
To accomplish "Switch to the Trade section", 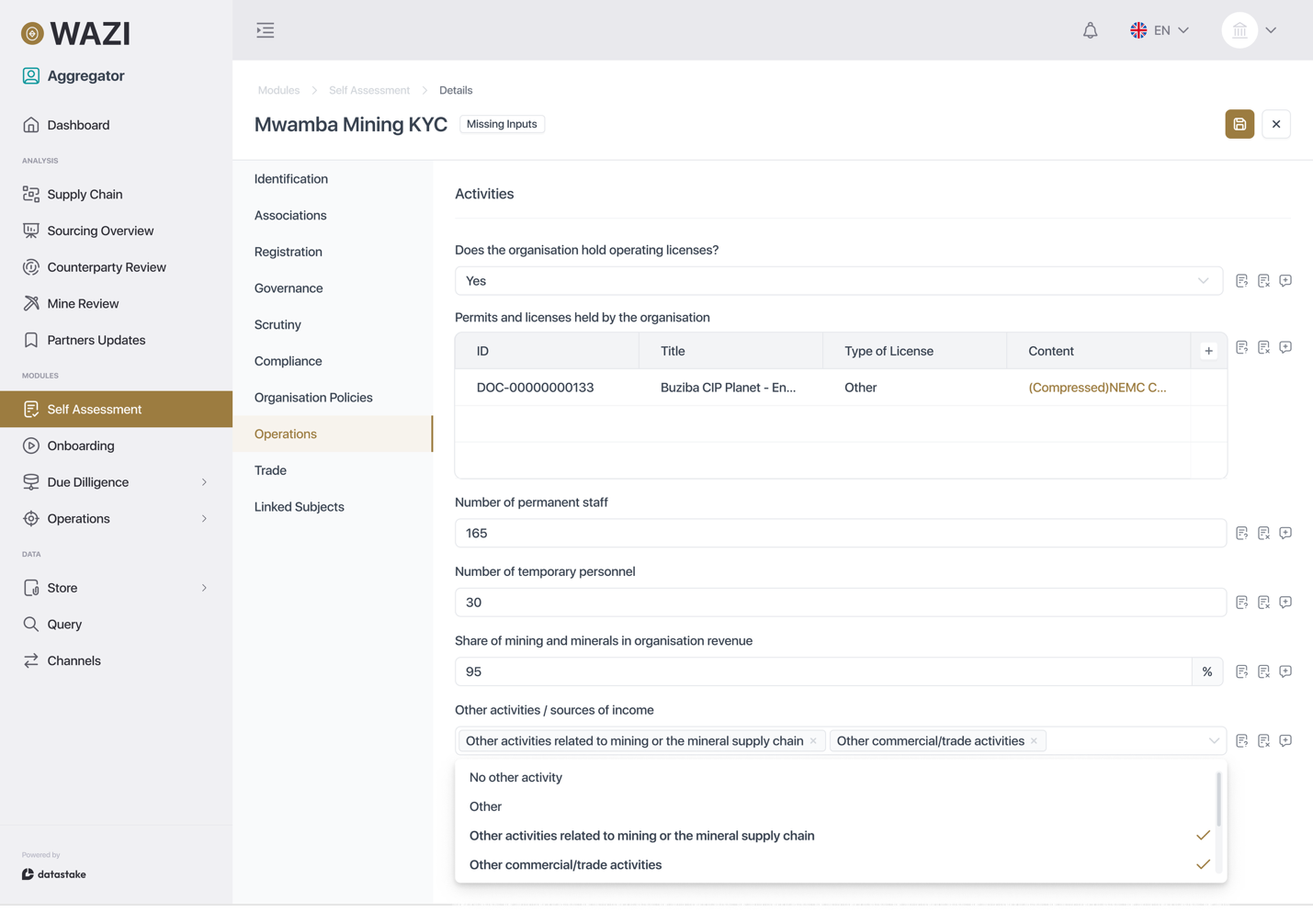I will [x=270, y=469].
